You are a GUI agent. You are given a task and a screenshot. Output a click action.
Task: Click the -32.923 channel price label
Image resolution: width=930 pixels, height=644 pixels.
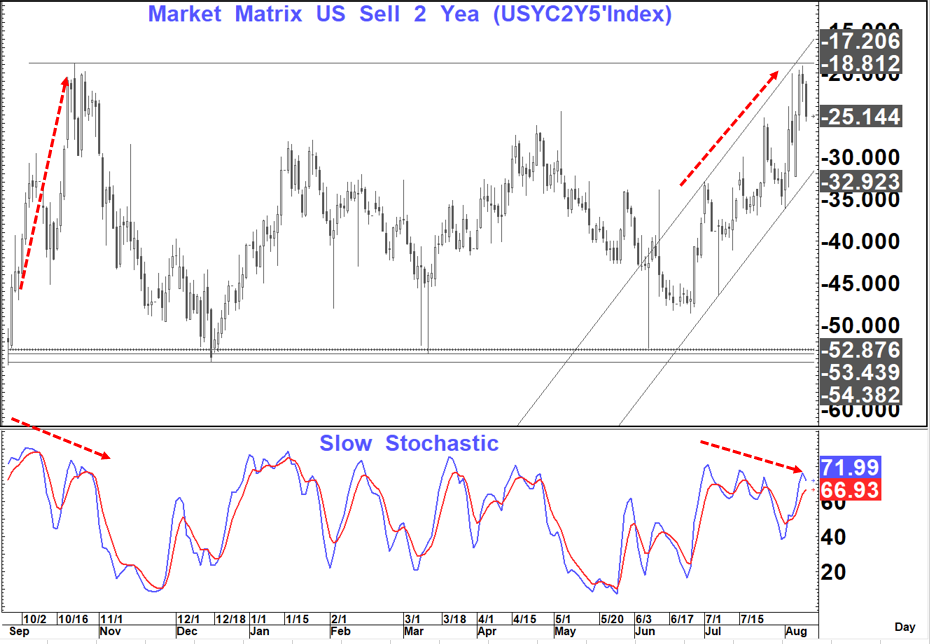pyautogui.click(x=861, y=181)
